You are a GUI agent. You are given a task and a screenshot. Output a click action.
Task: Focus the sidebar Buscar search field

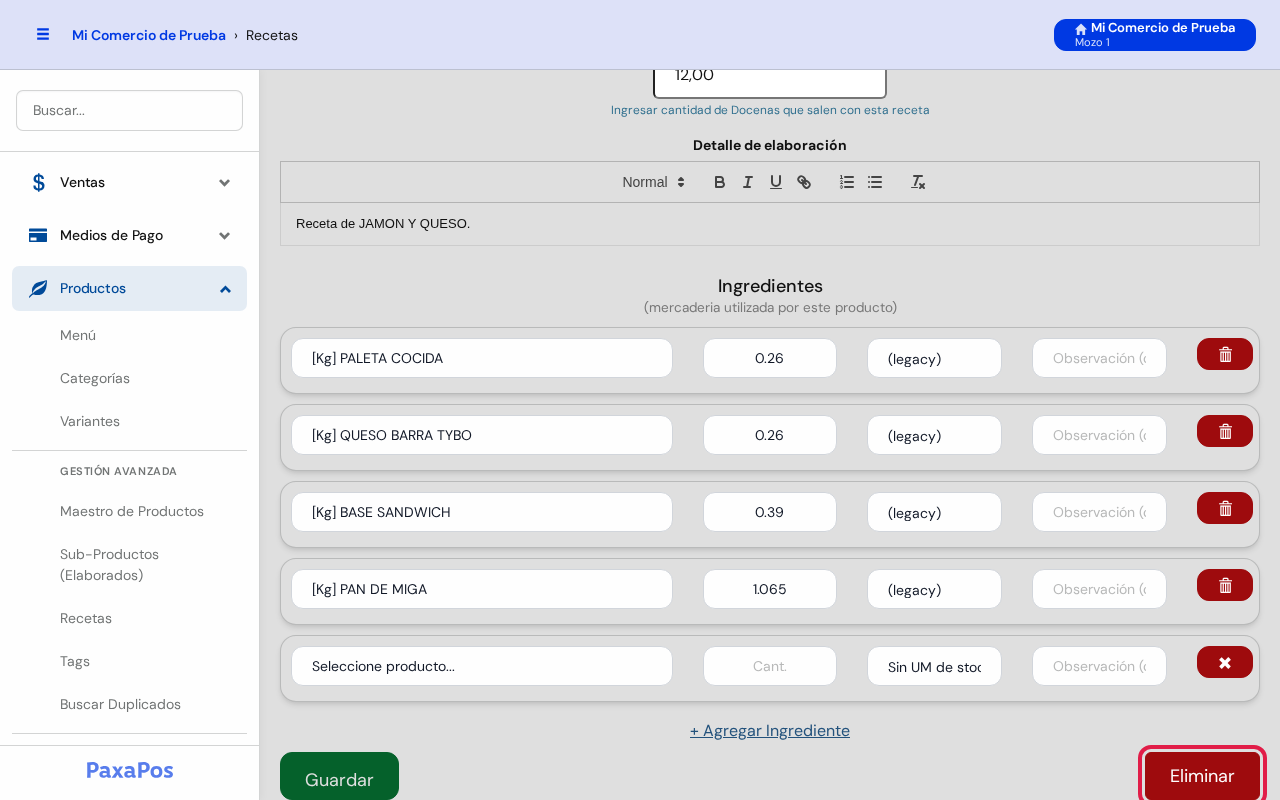tap(129, 110)
